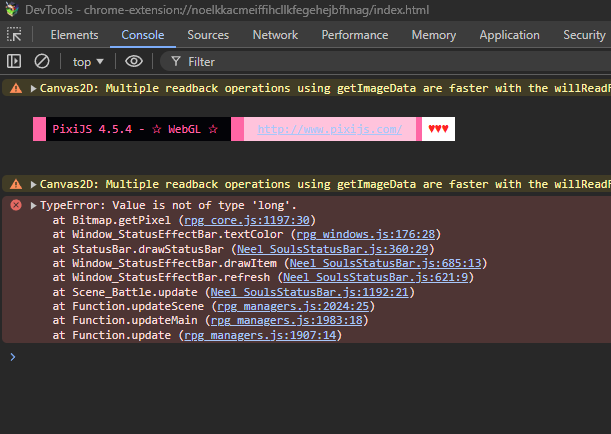Click the red error circle icon
The image size is (611, 434).
click(x=16, y=205)
